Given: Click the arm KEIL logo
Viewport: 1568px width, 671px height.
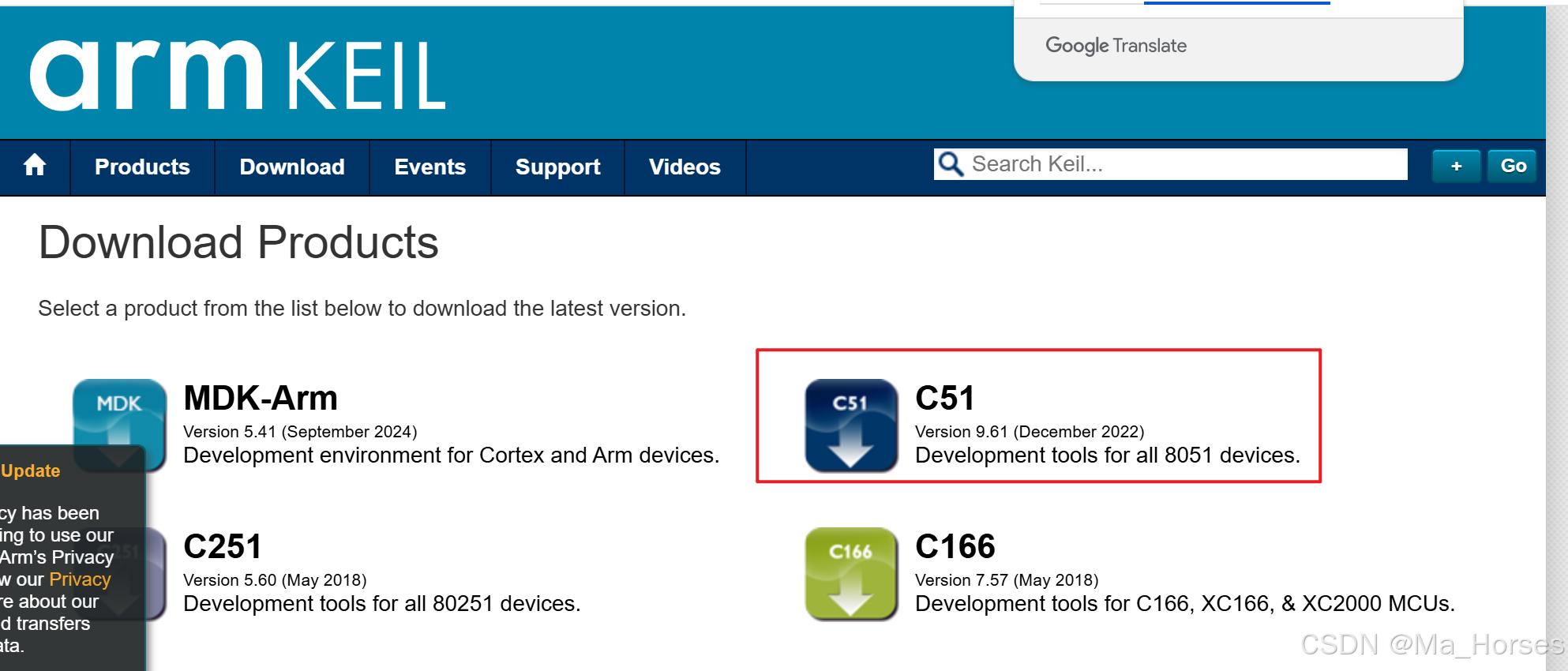Looking at the screenshot, I should (x=238, y=75).
